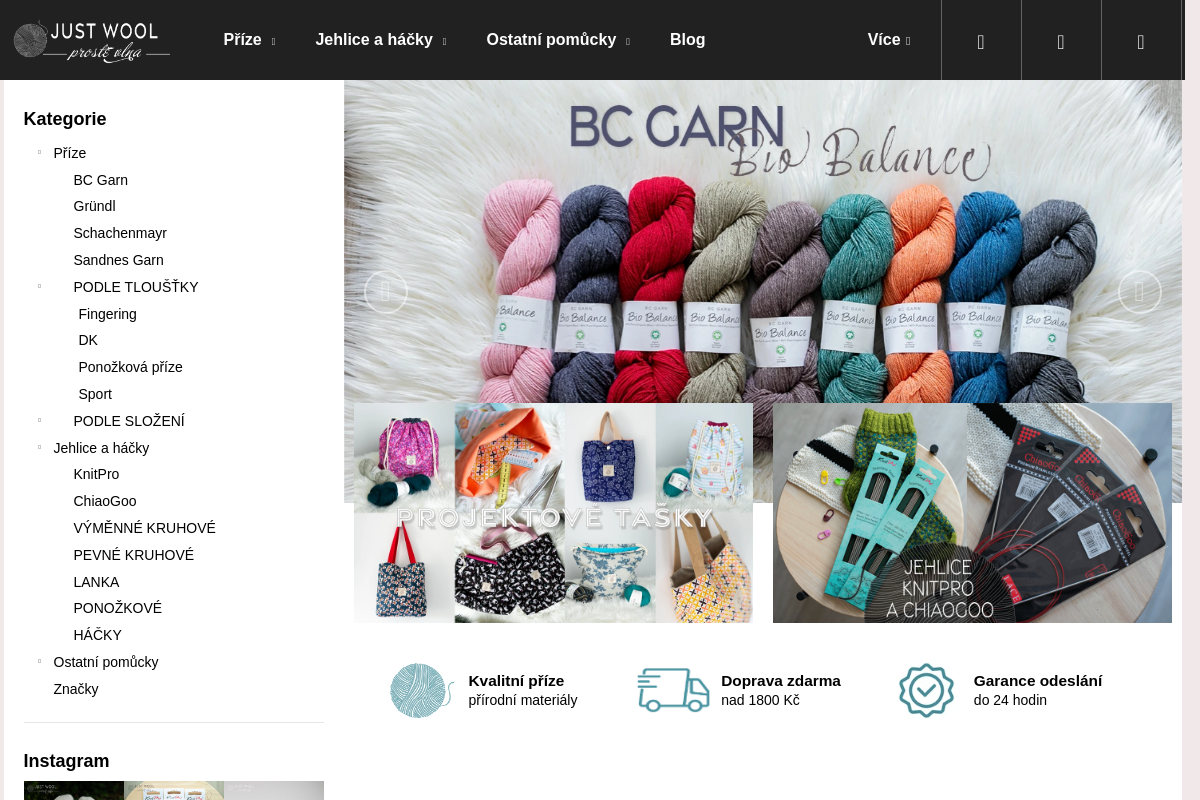The height and width of the screenshot is (800, 1200).
Task: Open the search icon in header
Action: [x=981, y=42]
